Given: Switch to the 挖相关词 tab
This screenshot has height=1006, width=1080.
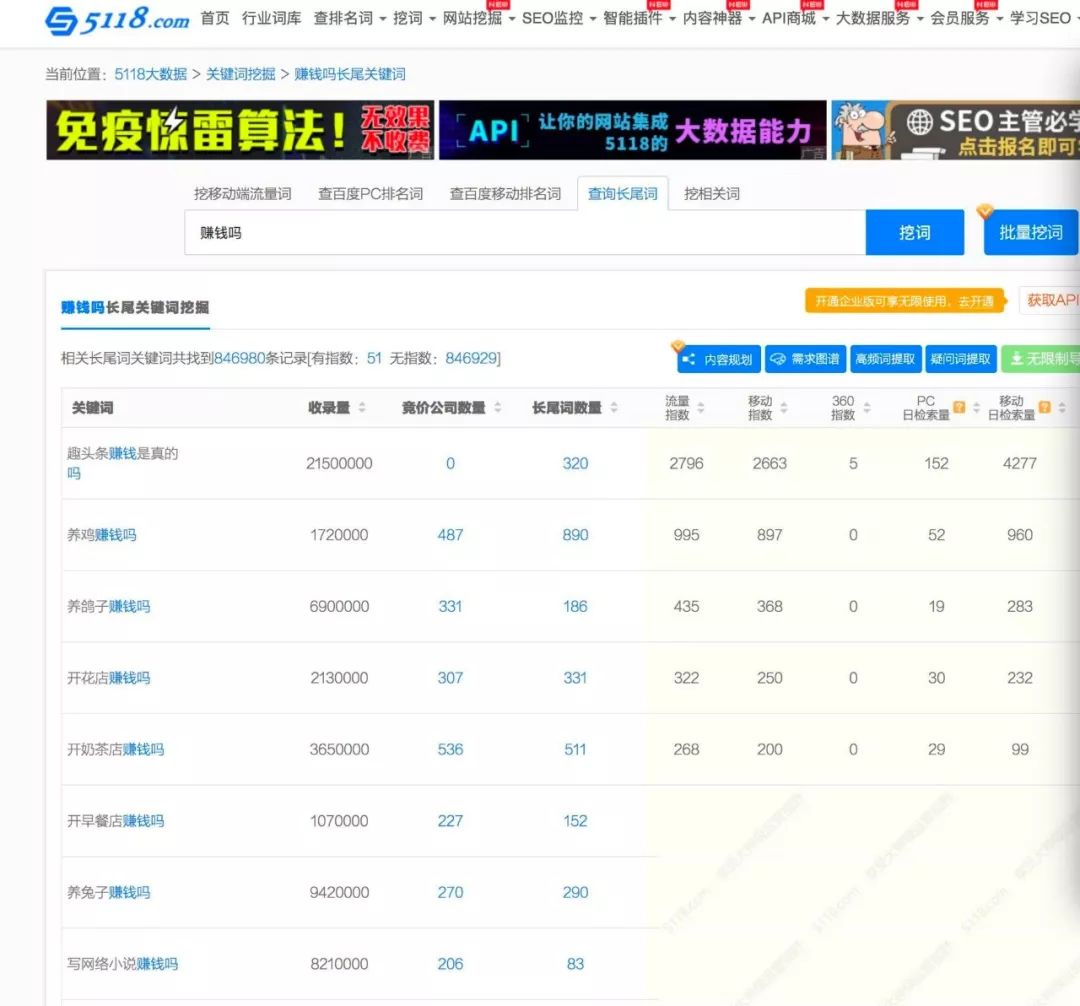Looking at the screenshot, I should click(x=713, y=194).
